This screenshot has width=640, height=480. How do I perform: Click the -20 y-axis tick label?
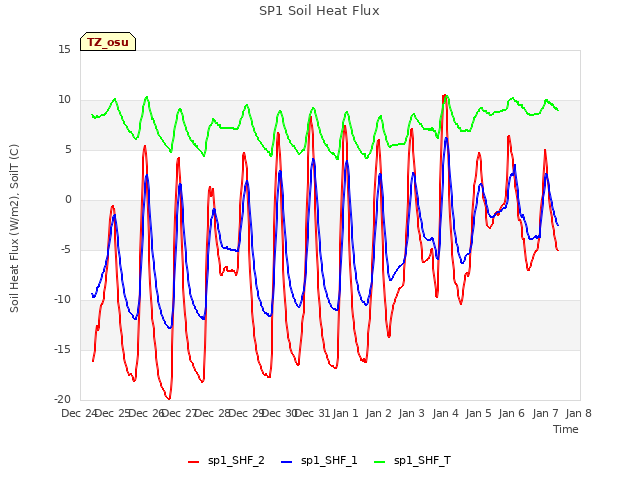62,400
